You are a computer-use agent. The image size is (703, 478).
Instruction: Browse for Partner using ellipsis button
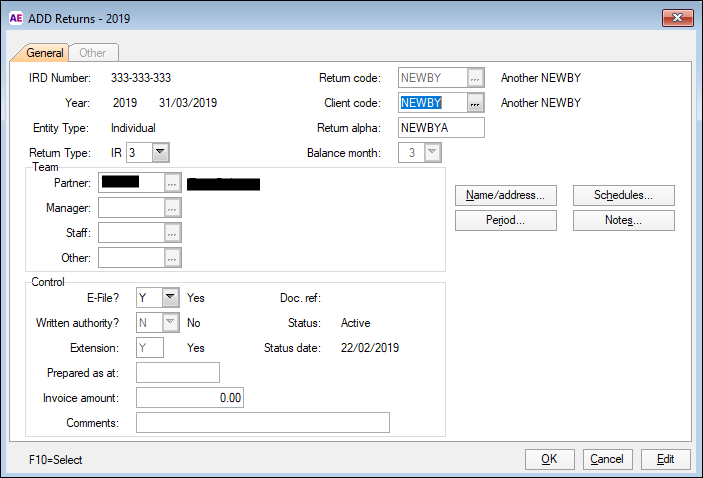173,183
